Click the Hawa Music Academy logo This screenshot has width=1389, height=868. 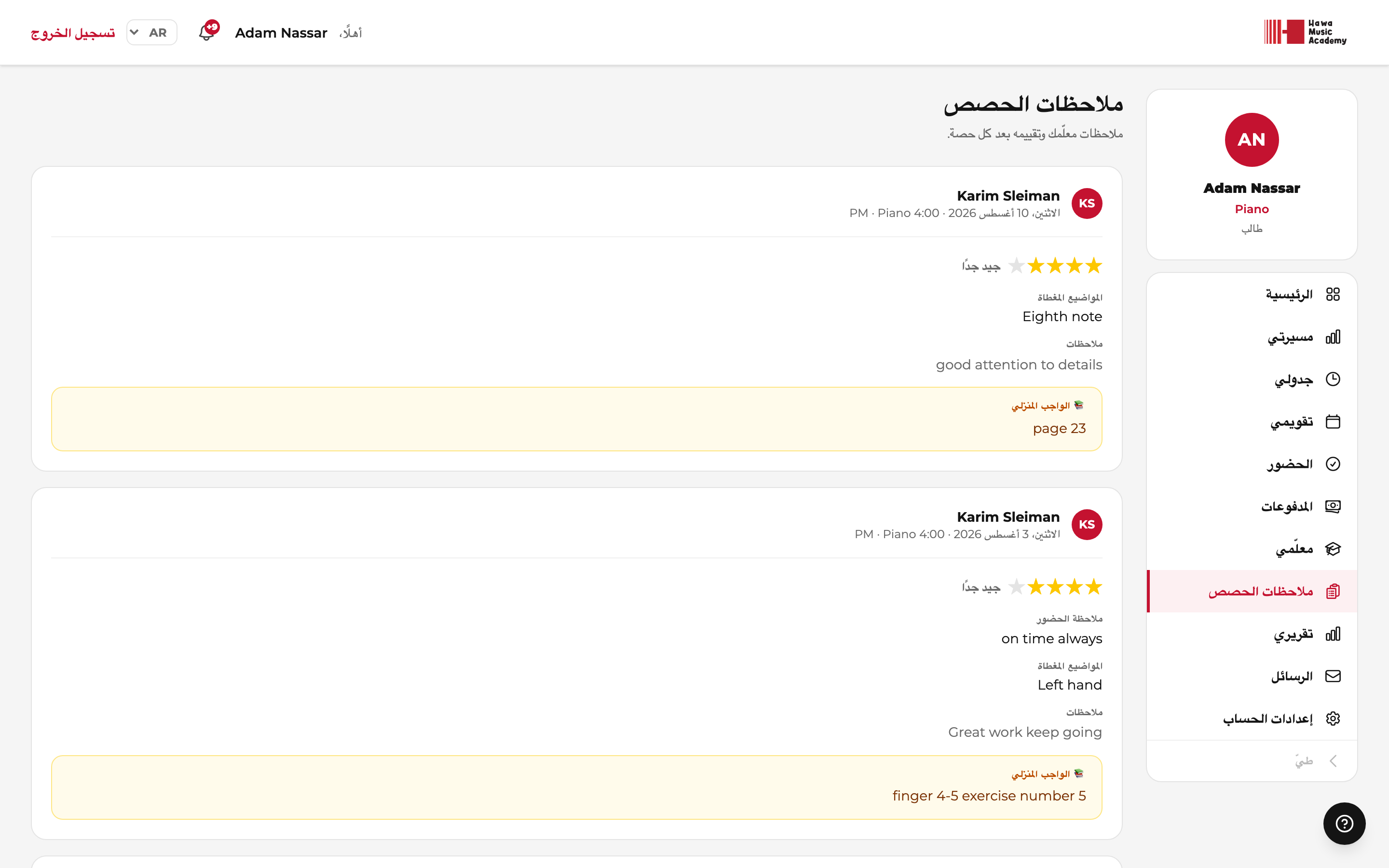point(1305,32)
